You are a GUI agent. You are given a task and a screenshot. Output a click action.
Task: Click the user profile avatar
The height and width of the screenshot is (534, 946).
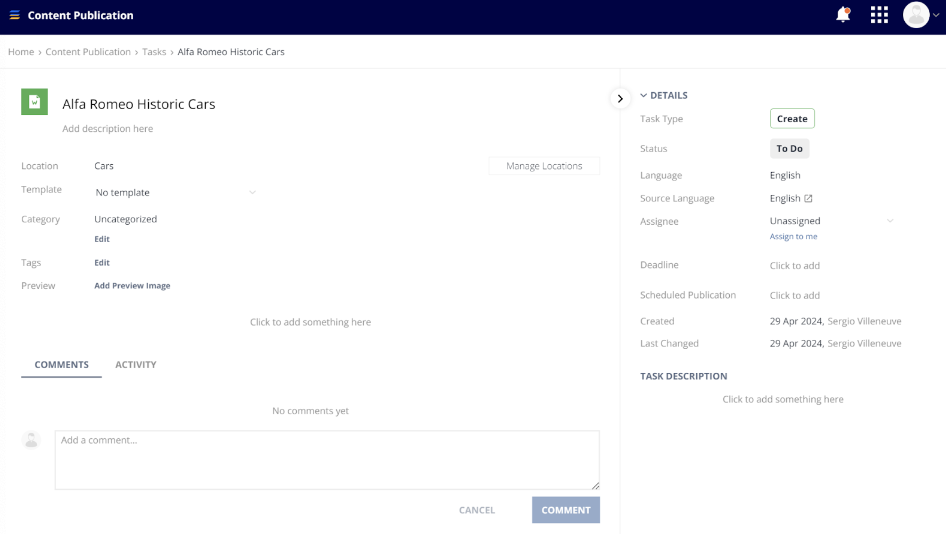coord(916,15)
